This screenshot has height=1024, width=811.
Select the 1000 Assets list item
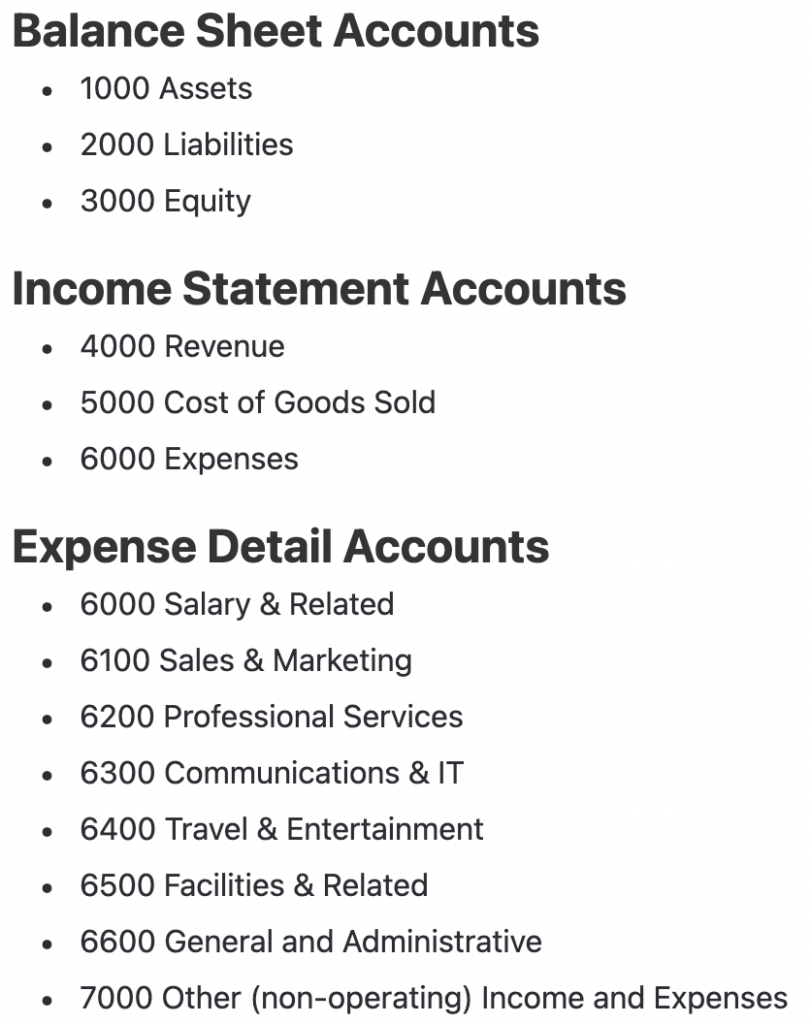(x=166, y=88)
